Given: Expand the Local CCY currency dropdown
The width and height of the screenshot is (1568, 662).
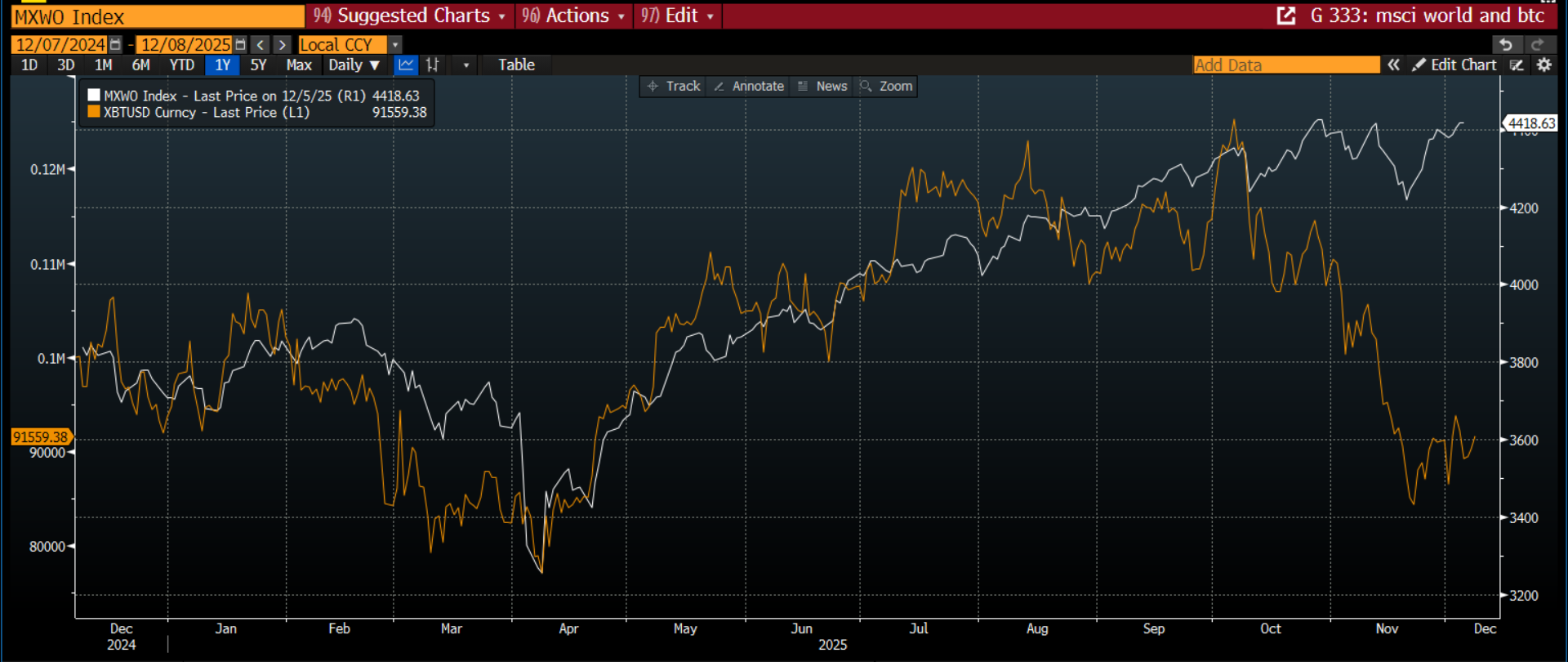Looking at the screenshot, I should coord(395,45).
